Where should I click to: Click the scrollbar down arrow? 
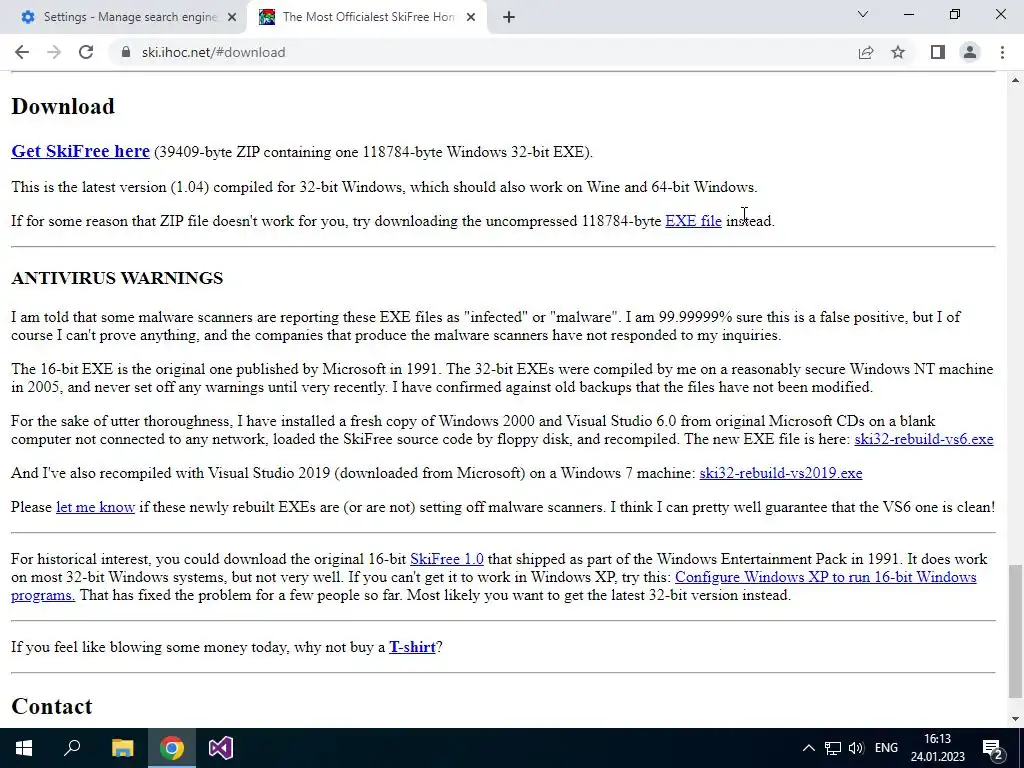pos(1015,719)
